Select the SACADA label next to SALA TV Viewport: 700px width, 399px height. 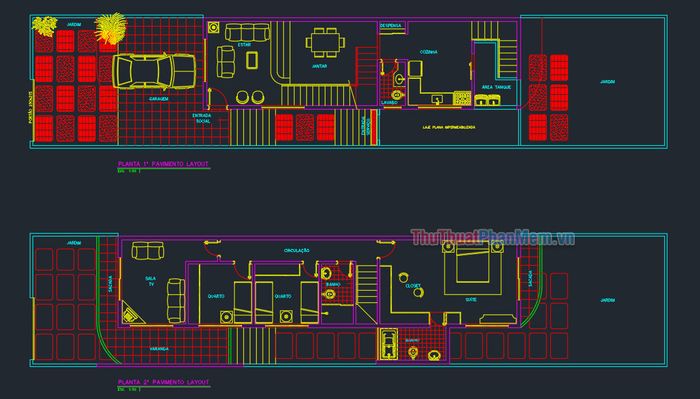111,284
